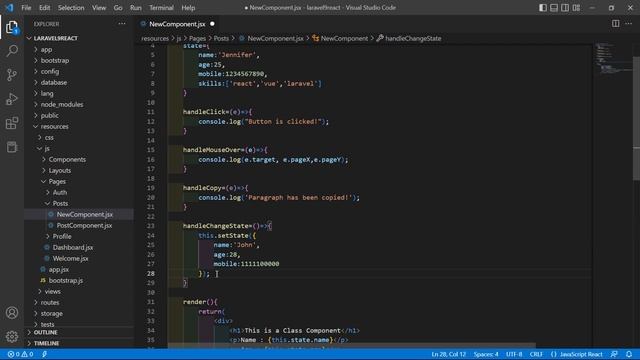Open the Edit menu
The width and height of the screenshot is (640, 360).
point(44,7)
